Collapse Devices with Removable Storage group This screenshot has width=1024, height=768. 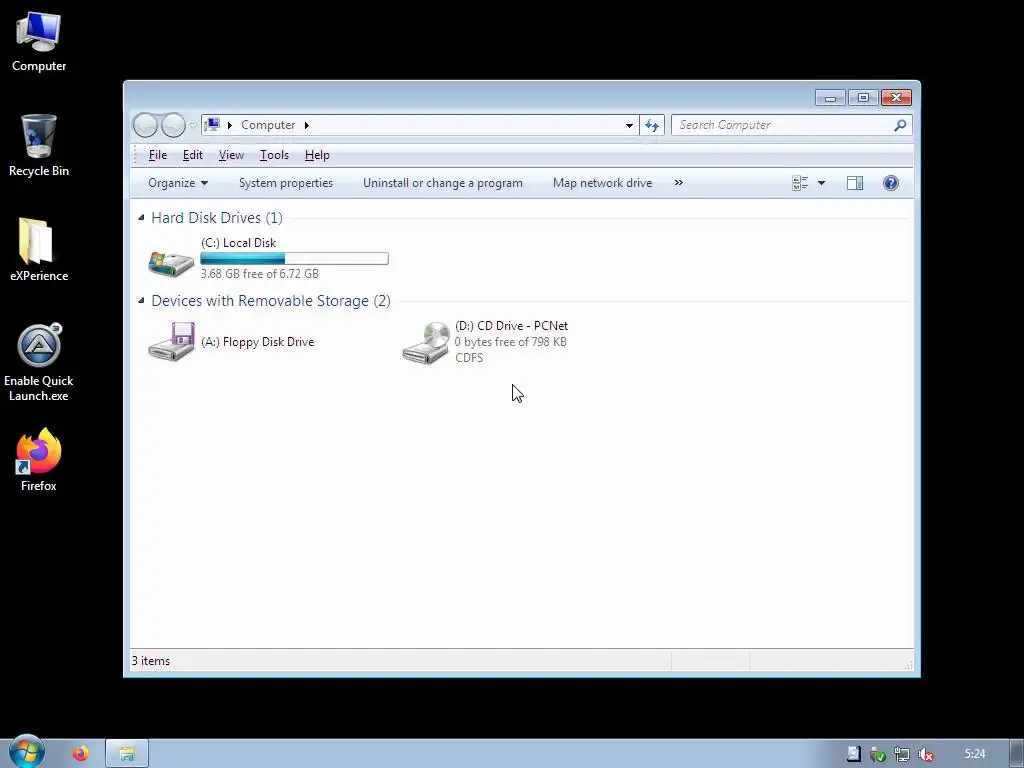141,300
